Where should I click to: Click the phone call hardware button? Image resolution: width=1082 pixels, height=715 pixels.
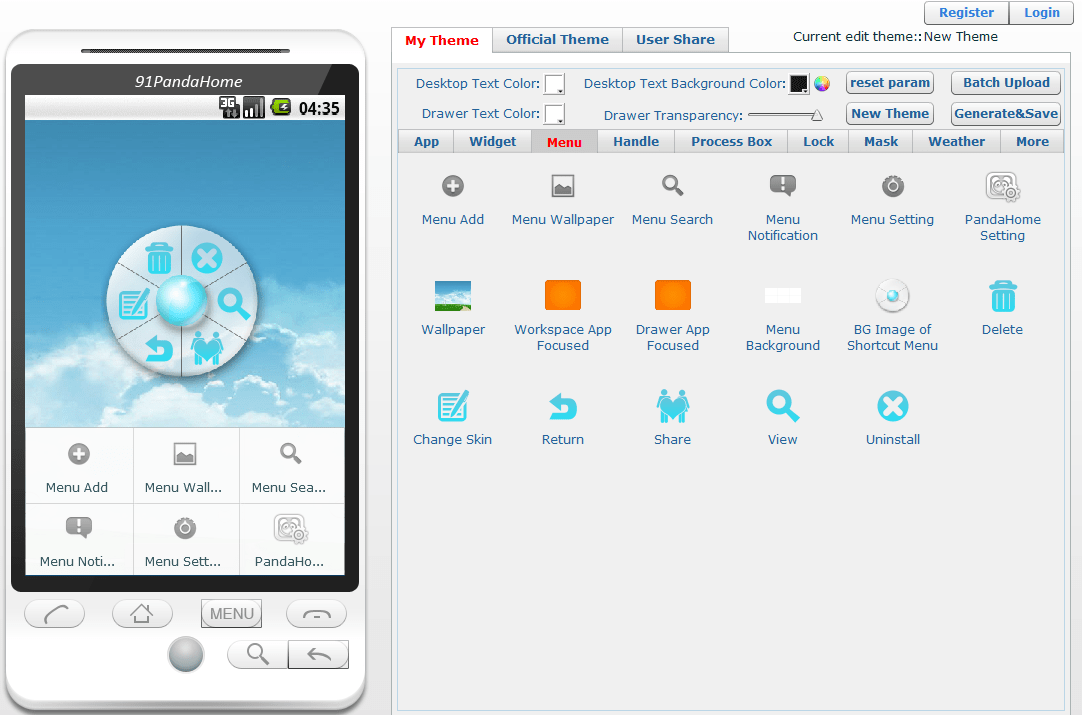point(55,614)
